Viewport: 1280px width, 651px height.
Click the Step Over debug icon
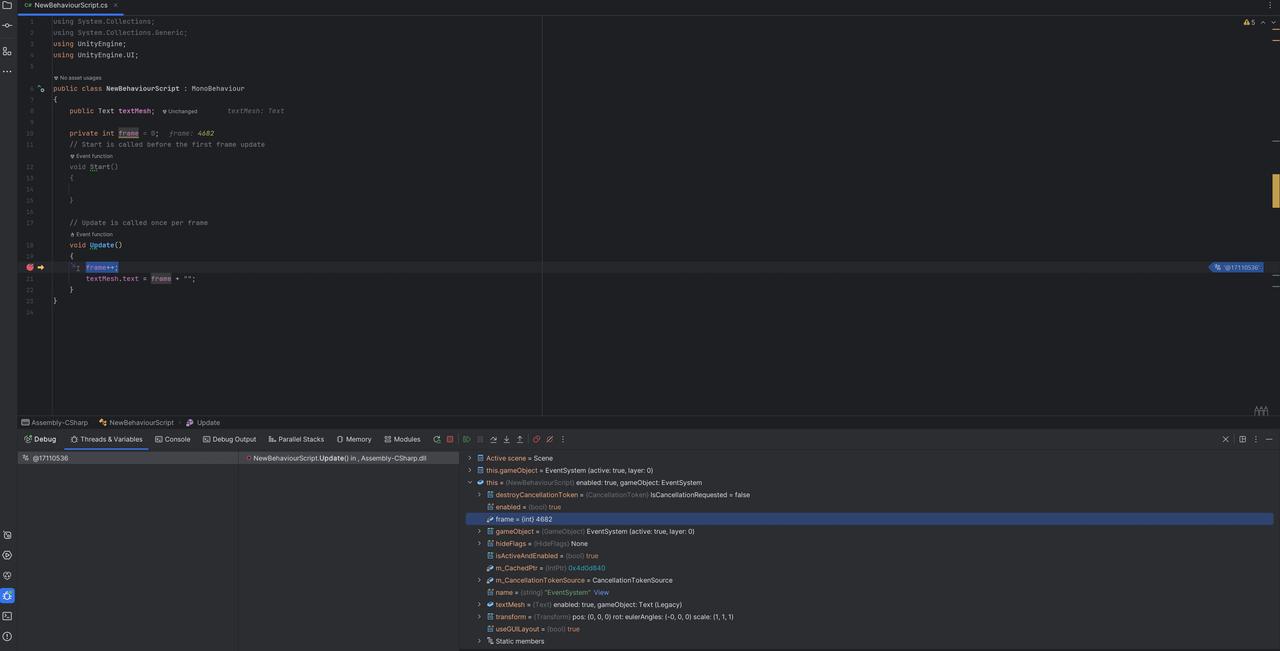pyautogui.click(x=493, y=439)
